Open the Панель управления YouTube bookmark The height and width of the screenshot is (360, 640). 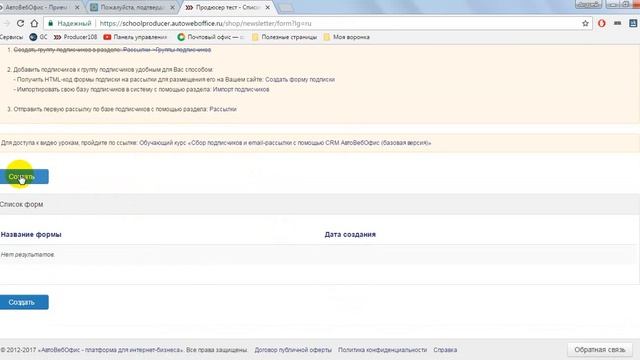pos(136,37)
